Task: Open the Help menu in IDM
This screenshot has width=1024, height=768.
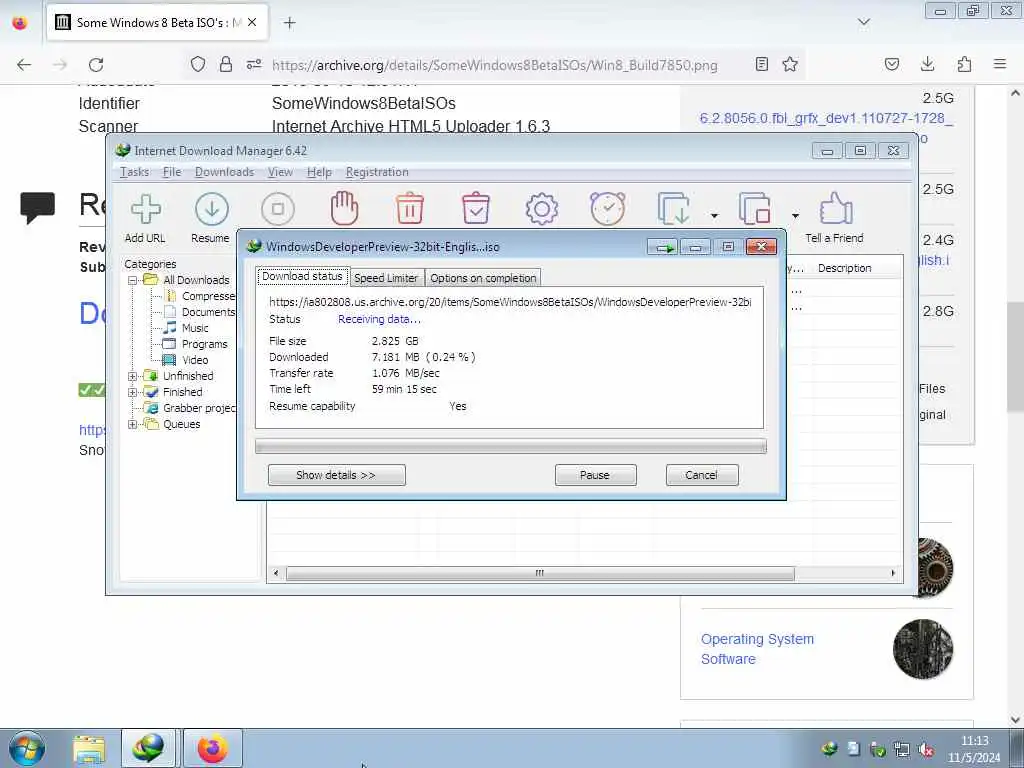Action: click(x=319, y=172)
